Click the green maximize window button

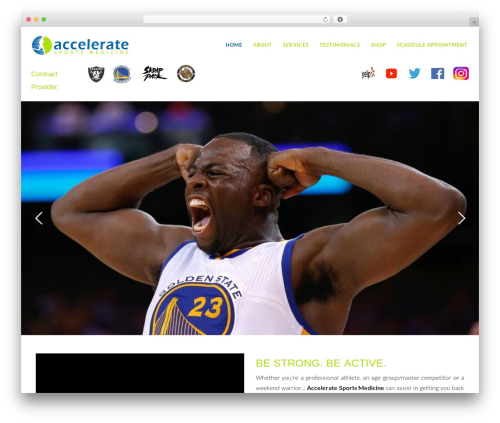coord(44,19)
